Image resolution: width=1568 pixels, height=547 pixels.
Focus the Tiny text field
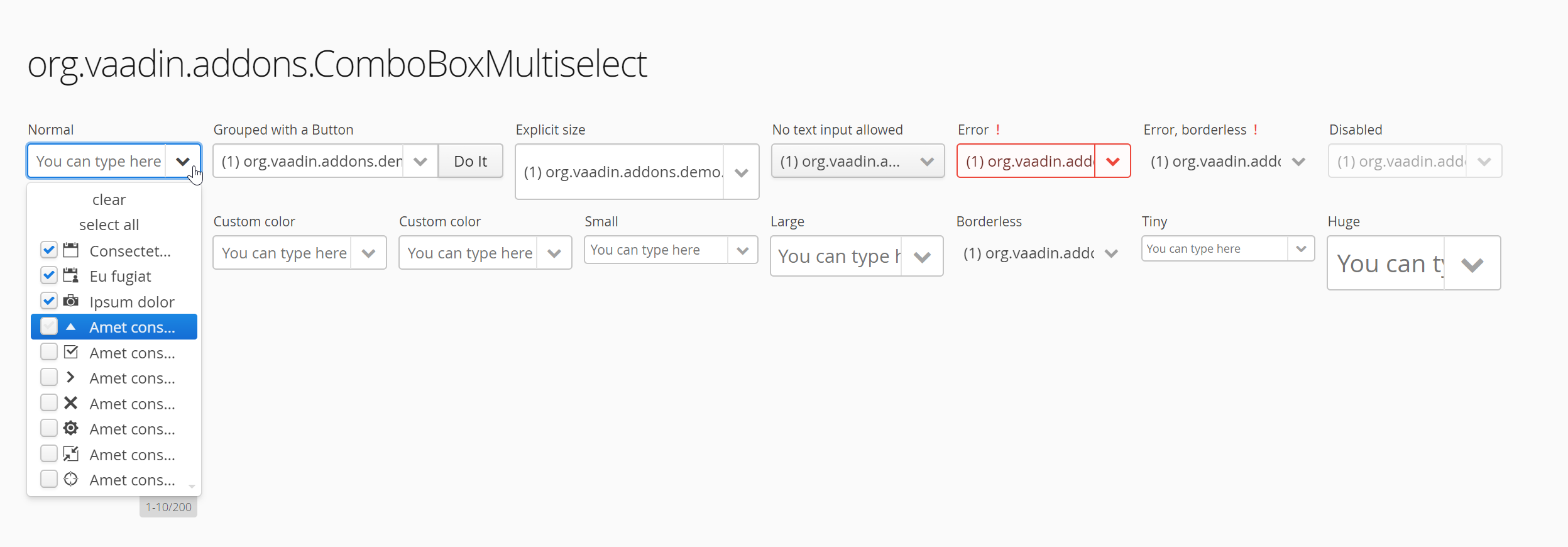[x=1215, y=249]
